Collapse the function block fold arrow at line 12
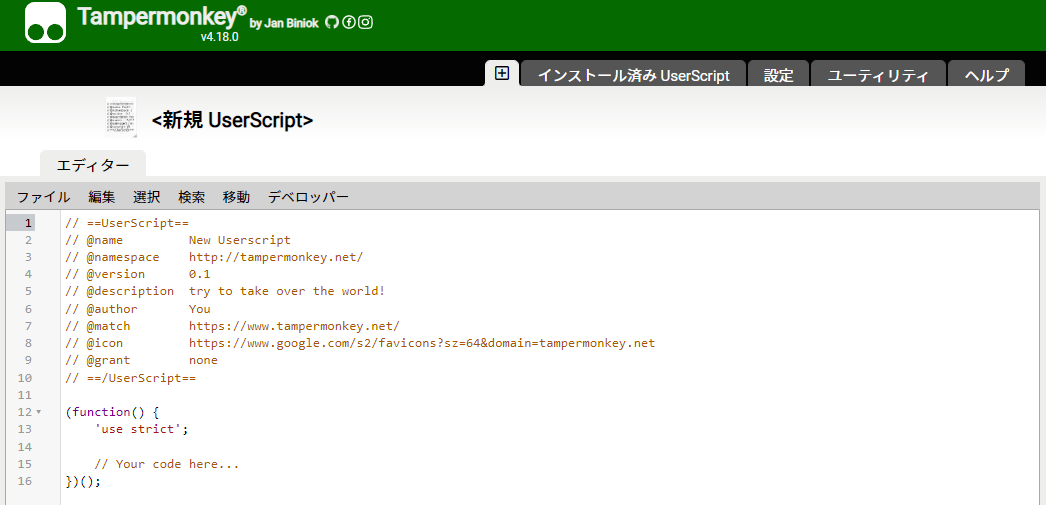This screenshot has height=505, width=1046. point(39,412)
